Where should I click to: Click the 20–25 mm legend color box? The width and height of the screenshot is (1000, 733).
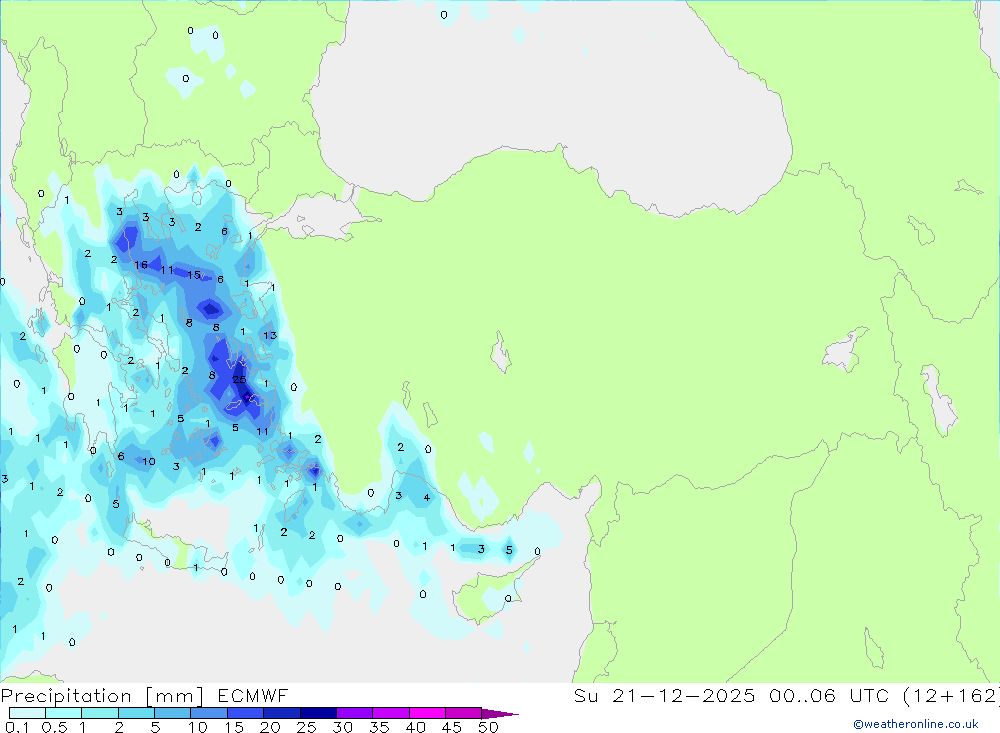tap(281, 713)
